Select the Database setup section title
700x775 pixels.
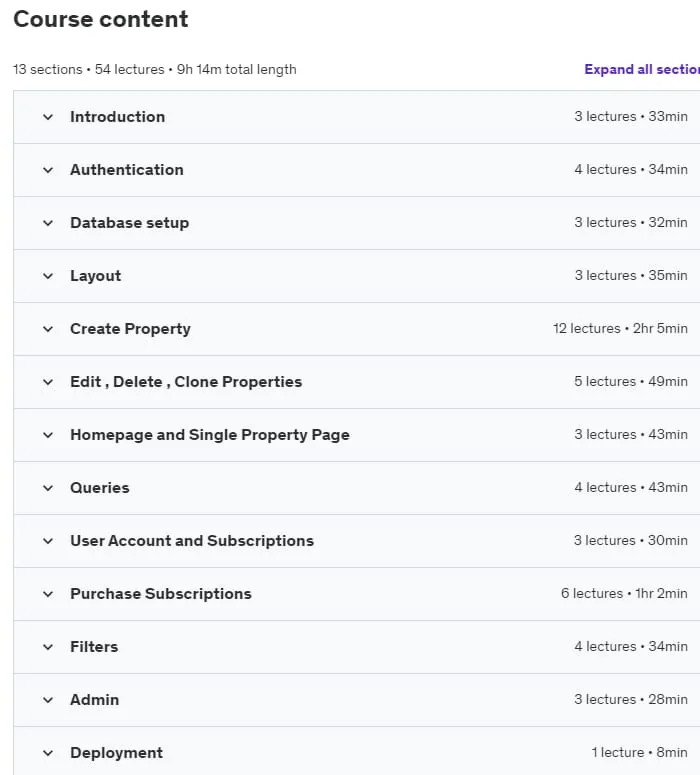pos(130,223)
